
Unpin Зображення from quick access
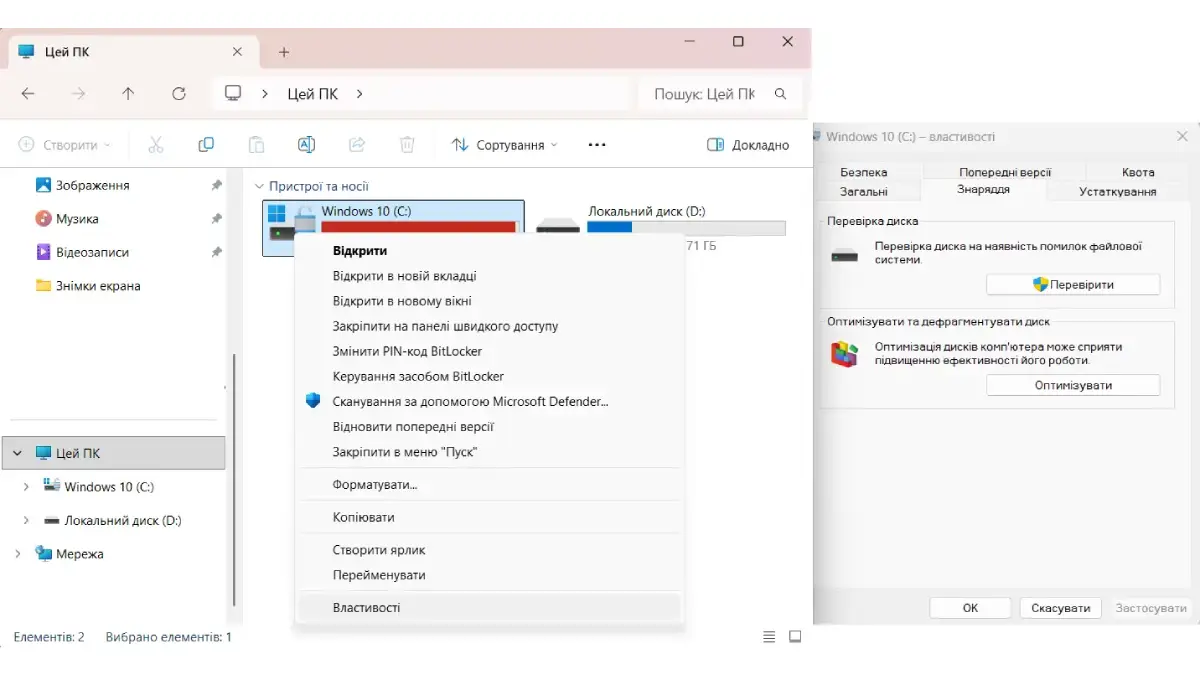[x=217, y=185]
